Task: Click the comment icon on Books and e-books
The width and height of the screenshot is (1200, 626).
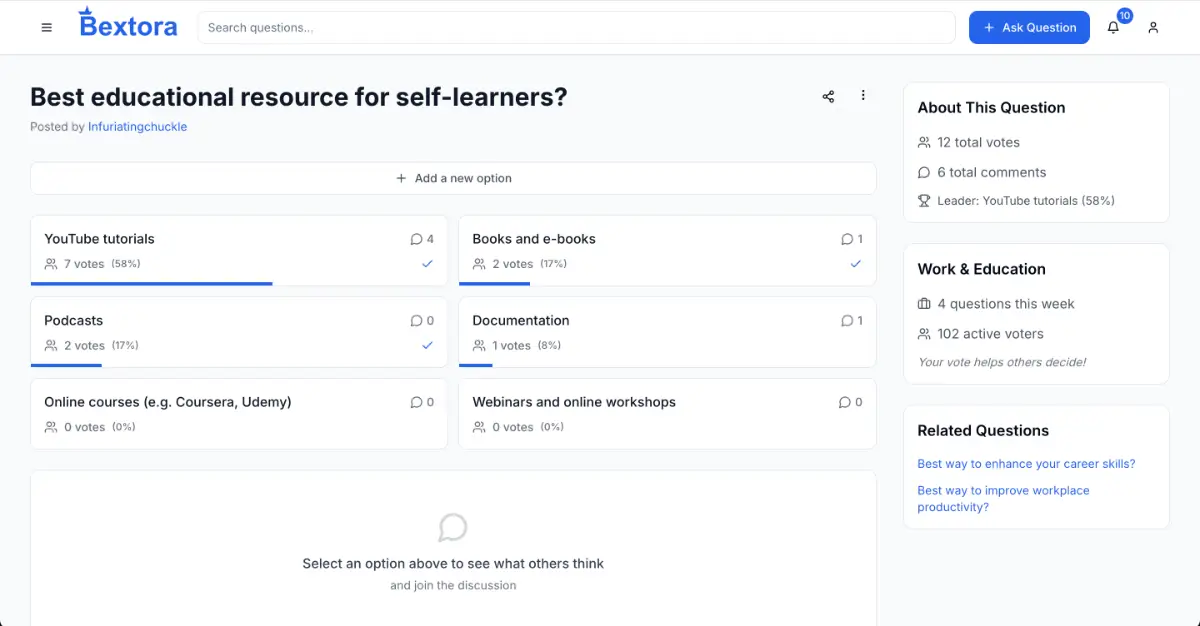Action: click(847, 239)
